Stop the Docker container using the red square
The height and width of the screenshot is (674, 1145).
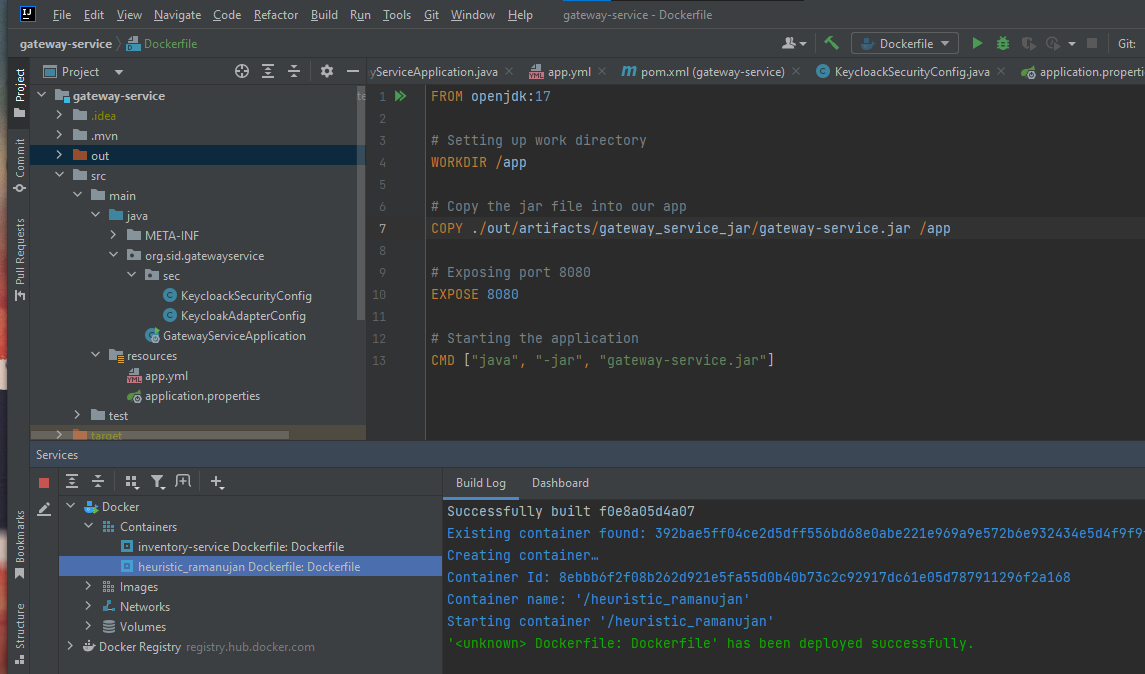(x=42, y=482)
